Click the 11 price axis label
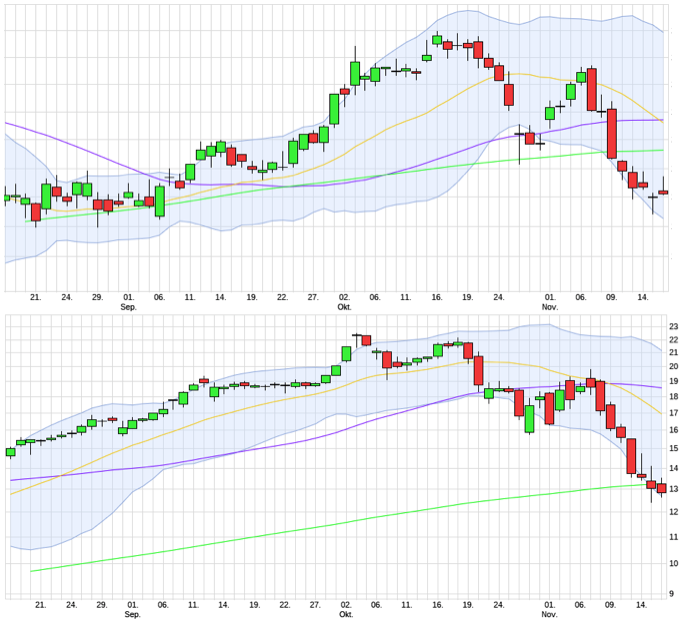This screenshot has width=684, height=621. pos(674,537)
